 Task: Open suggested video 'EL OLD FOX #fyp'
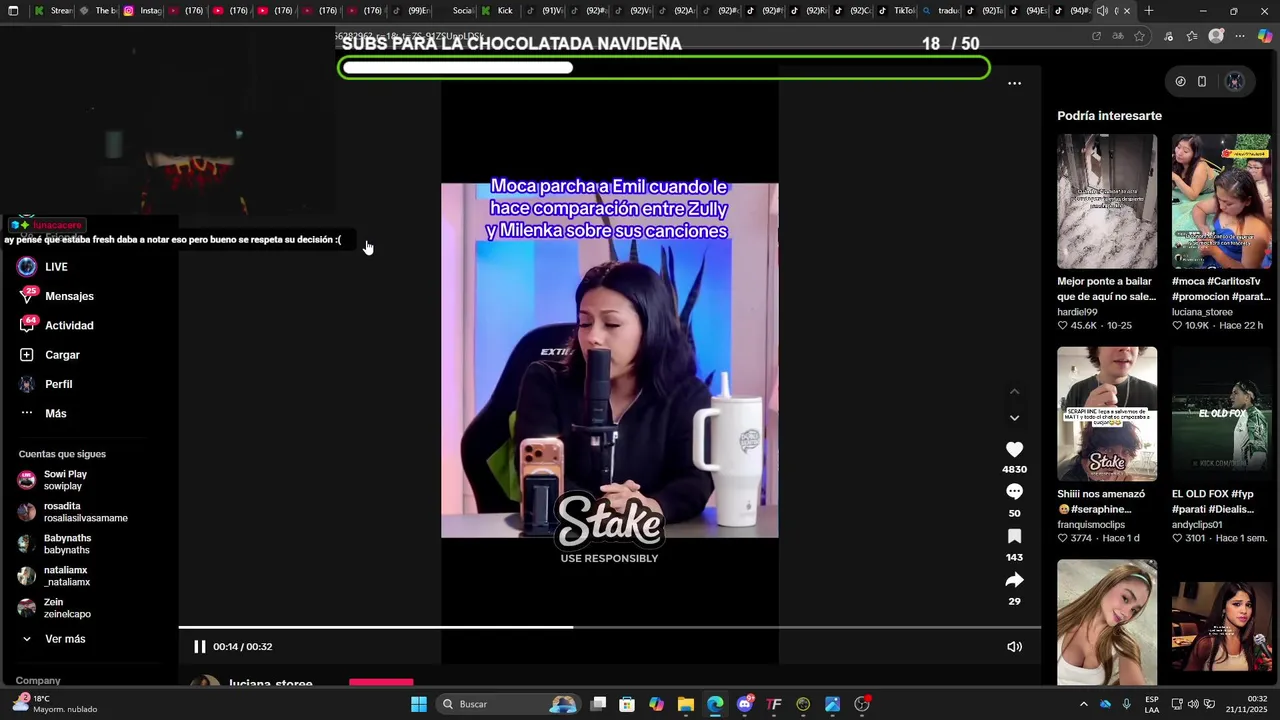point(1221,414)
